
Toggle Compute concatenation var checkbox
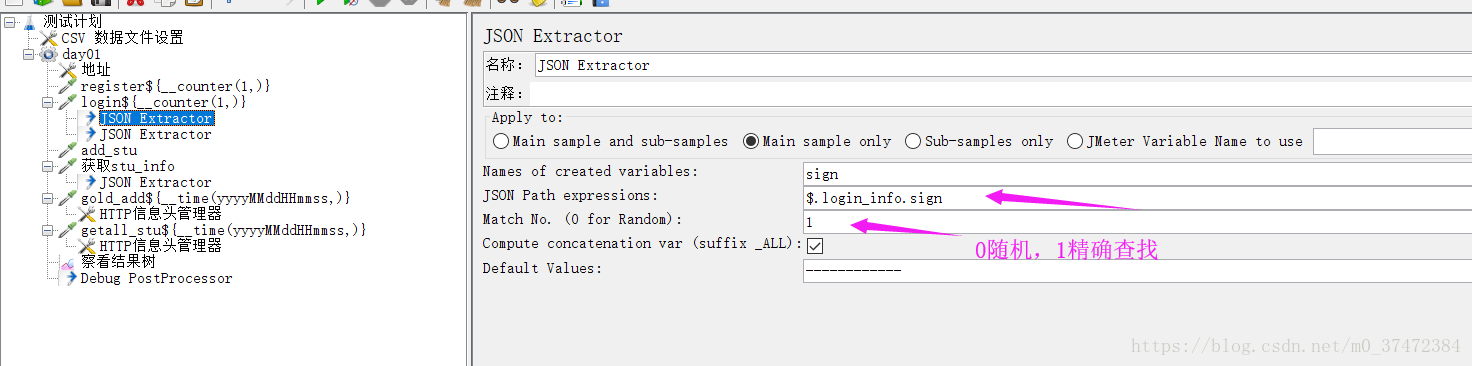[x=816, y=244]
